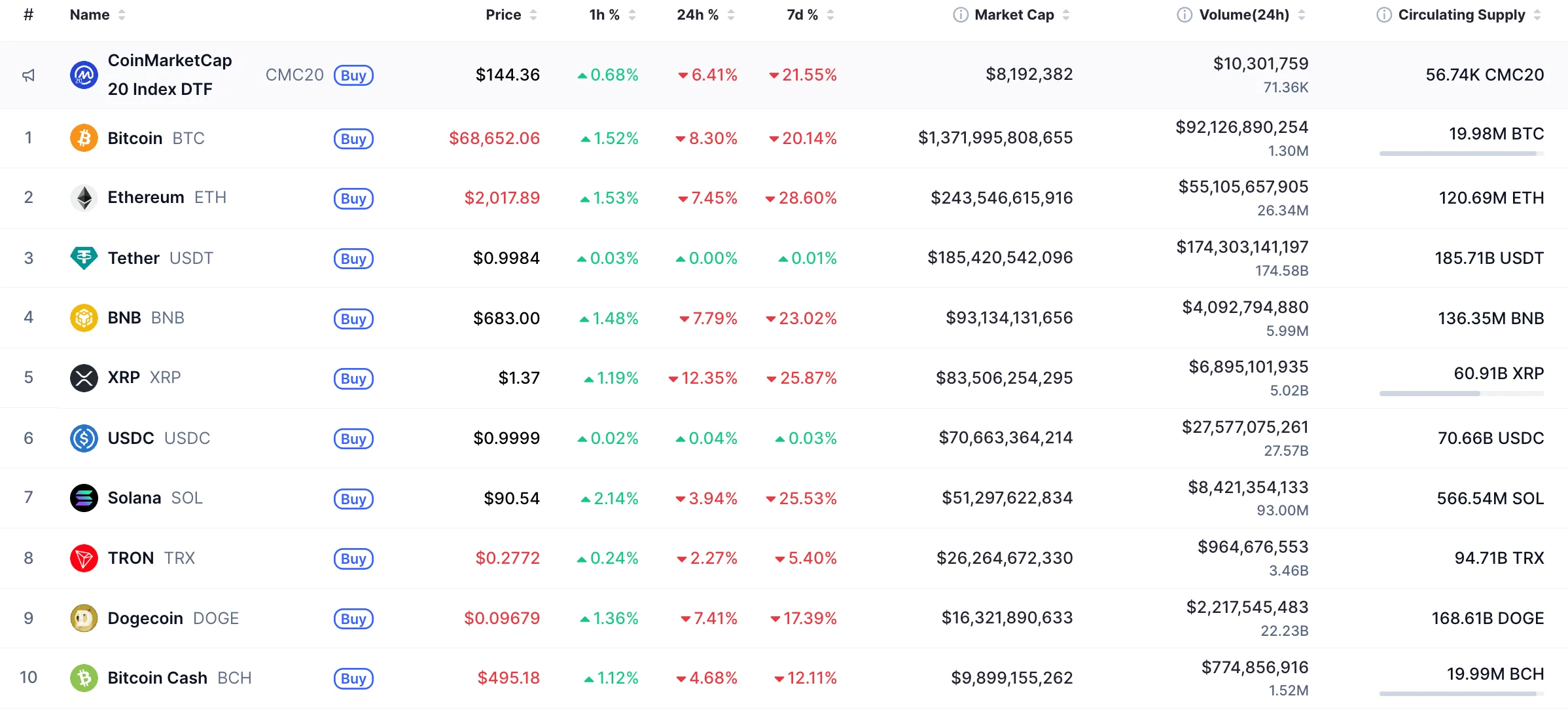Viewport: 1568px width, 719px height.
Task: Open the Bitcoin Cash coin link
Action: (x=157, y=678)
